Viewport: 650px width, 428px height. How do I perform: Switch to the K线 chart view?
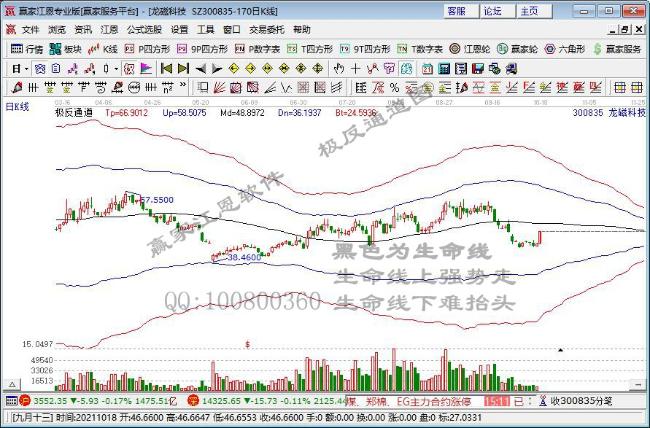105,48
